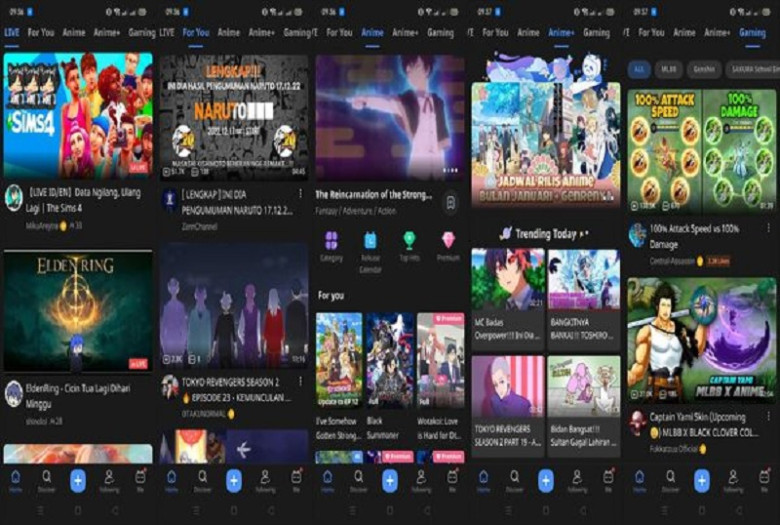Tap Android home button on Anime-tab screen
Image resolution: width=780 pixels, height=525 pixels.
390,511
